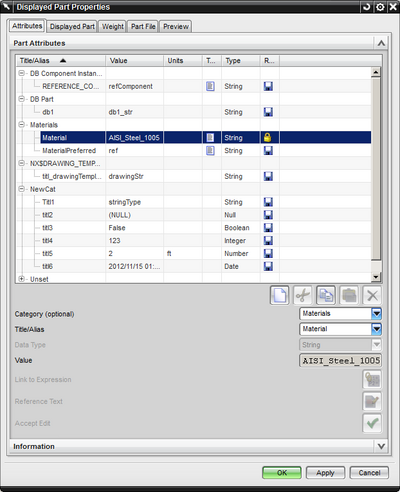This screenshot has width=400, height=492.
Task: Click the drawingStr value cell
Action: pos(135,176)
